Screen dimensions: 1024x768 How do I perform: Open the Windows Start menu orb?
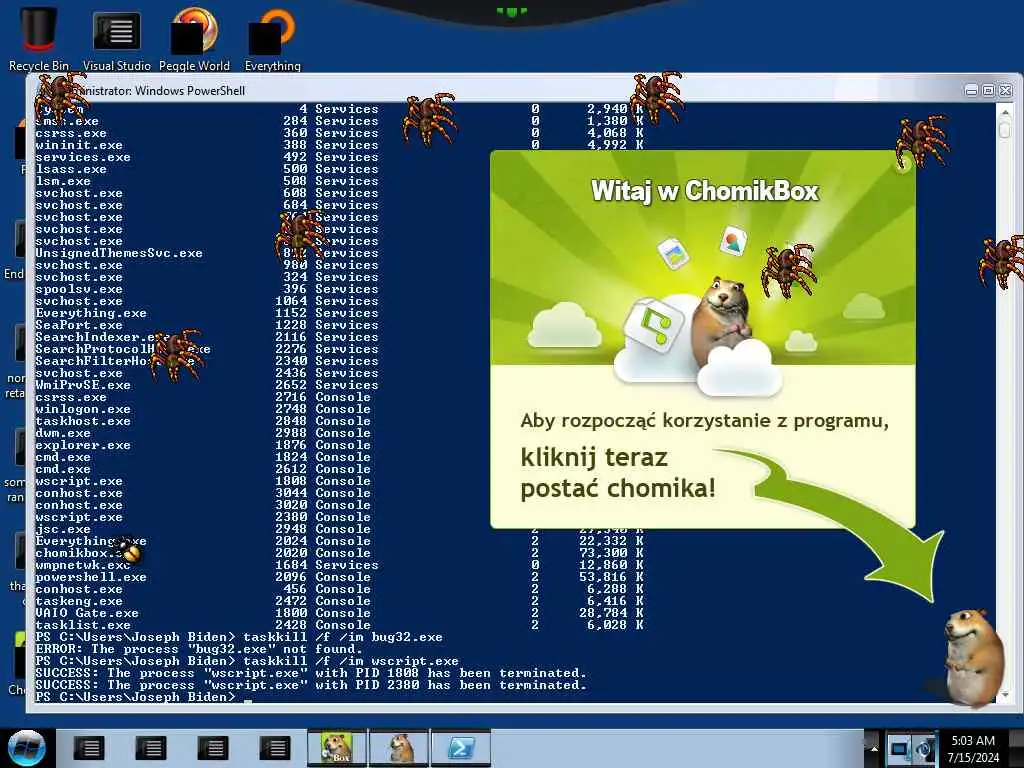pyautogui.click(x=26, y=748)
